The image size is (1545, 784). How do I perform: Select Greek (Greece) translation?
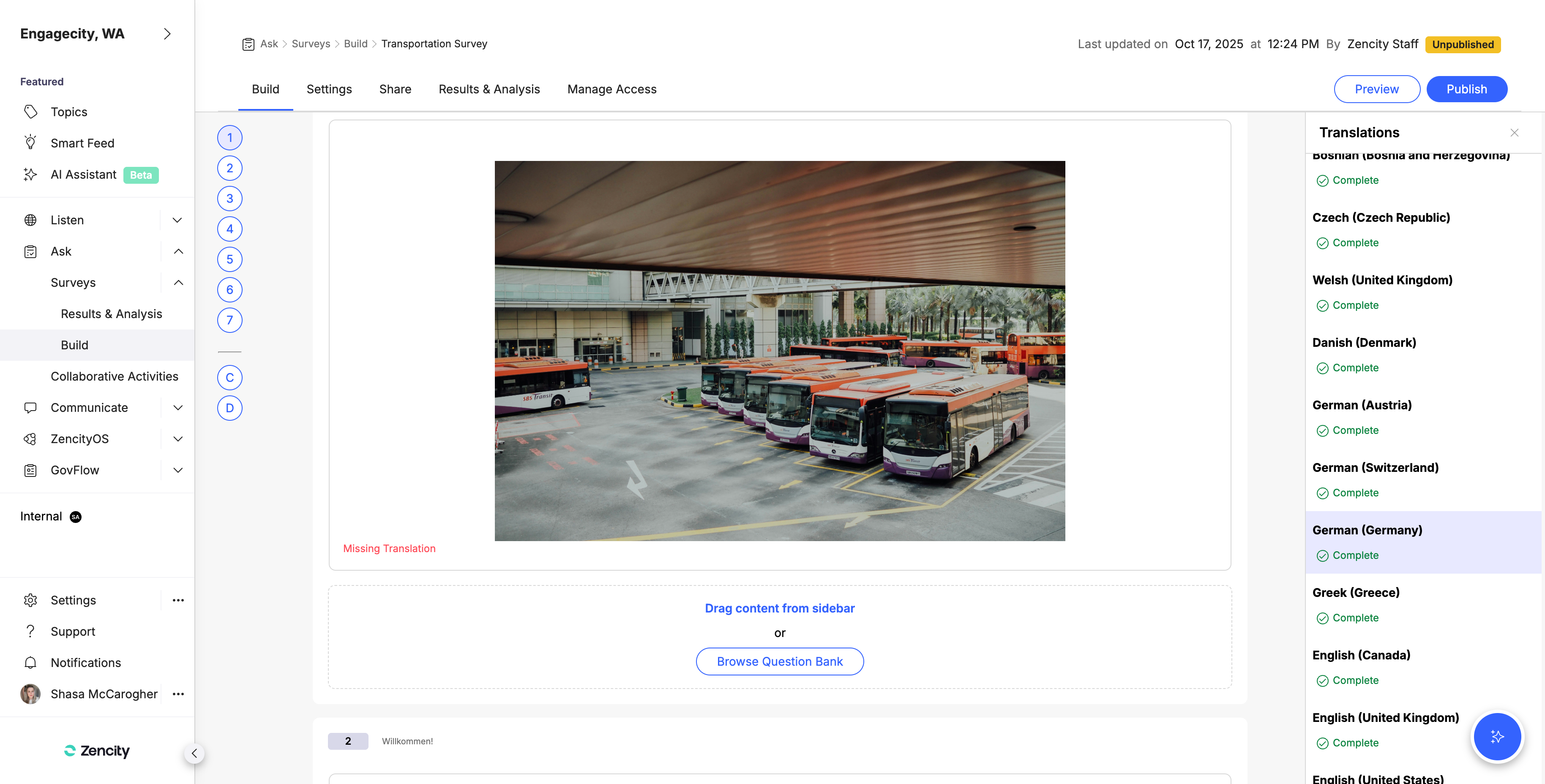(1356, 592)
